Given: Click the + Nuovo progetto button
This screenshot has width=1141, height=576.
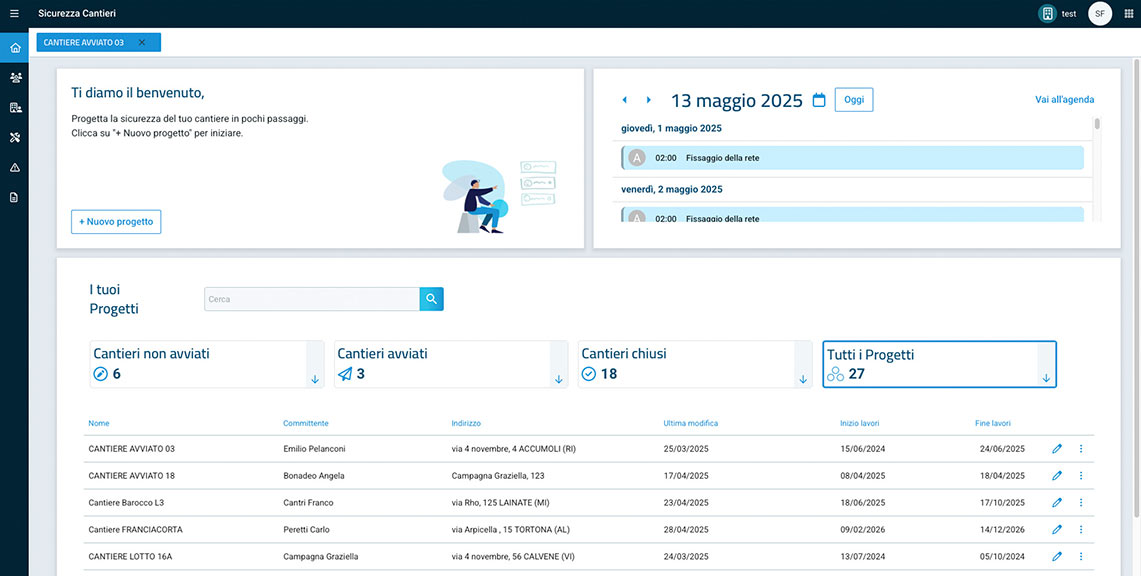Looking at the screenshot, I should click(116, 222).
